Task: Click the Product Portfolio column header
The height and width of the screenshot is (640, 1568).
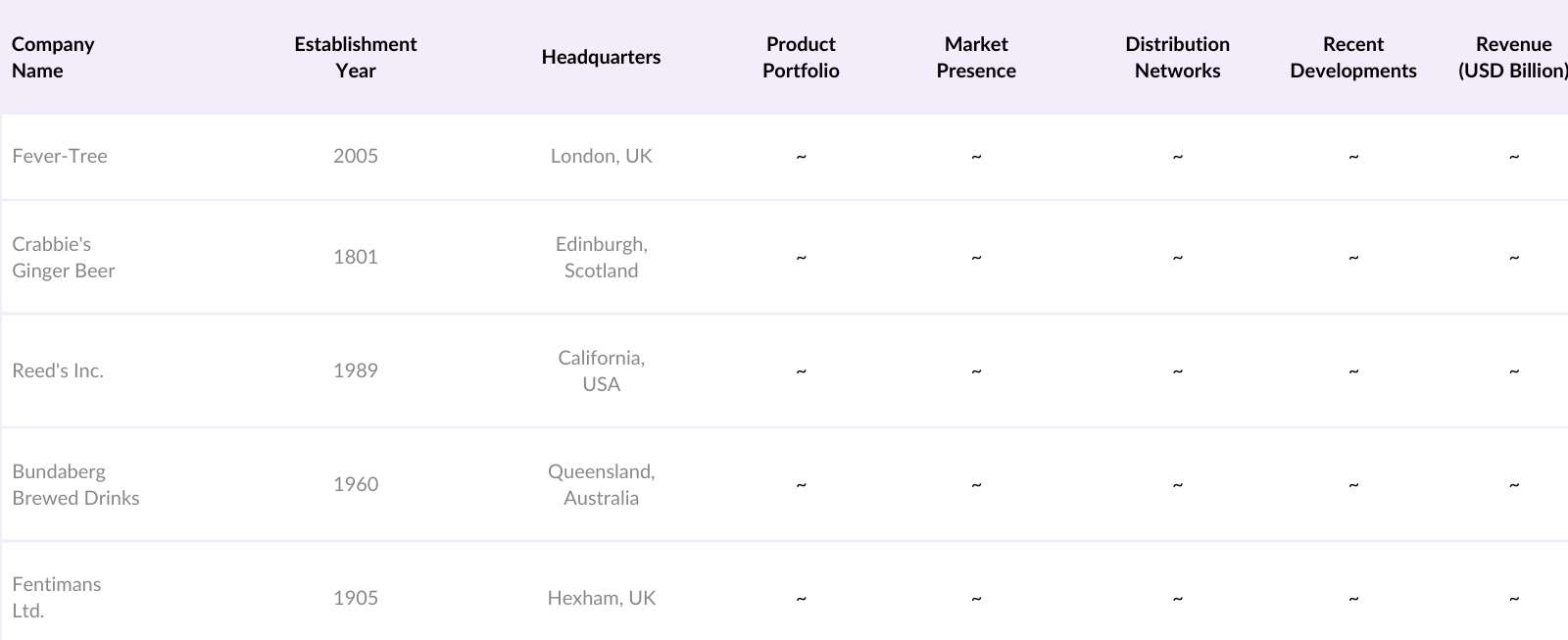Action: [x=801, y=57]
